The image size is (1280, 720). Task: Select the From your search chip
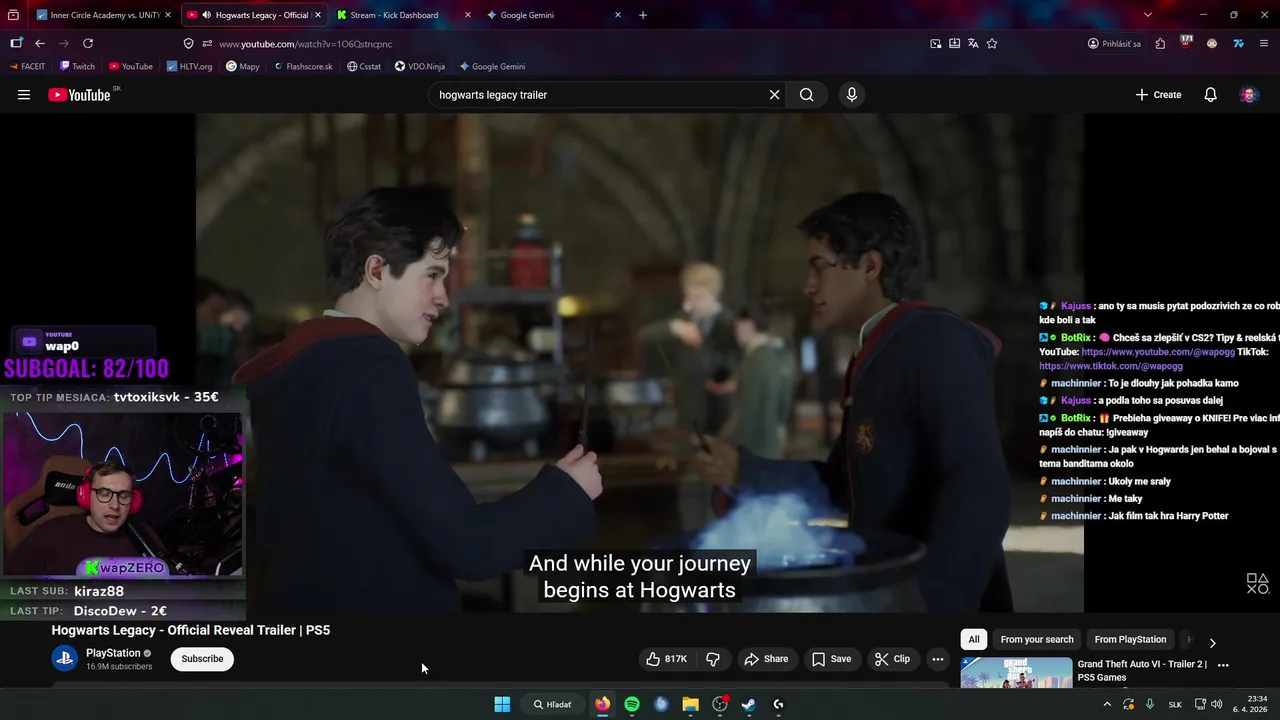pyautogui.click(x=1037, y=639)
